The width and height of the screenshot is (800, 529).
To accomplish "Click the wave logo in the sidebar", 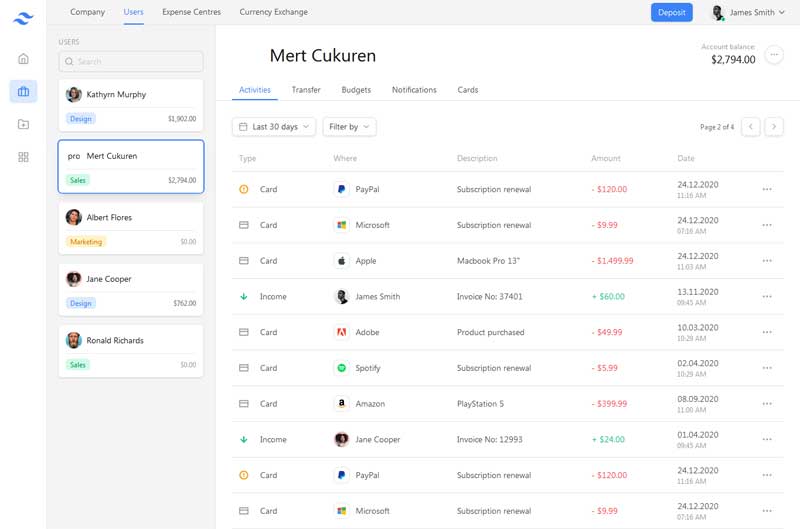I will (x=23, y=19).
